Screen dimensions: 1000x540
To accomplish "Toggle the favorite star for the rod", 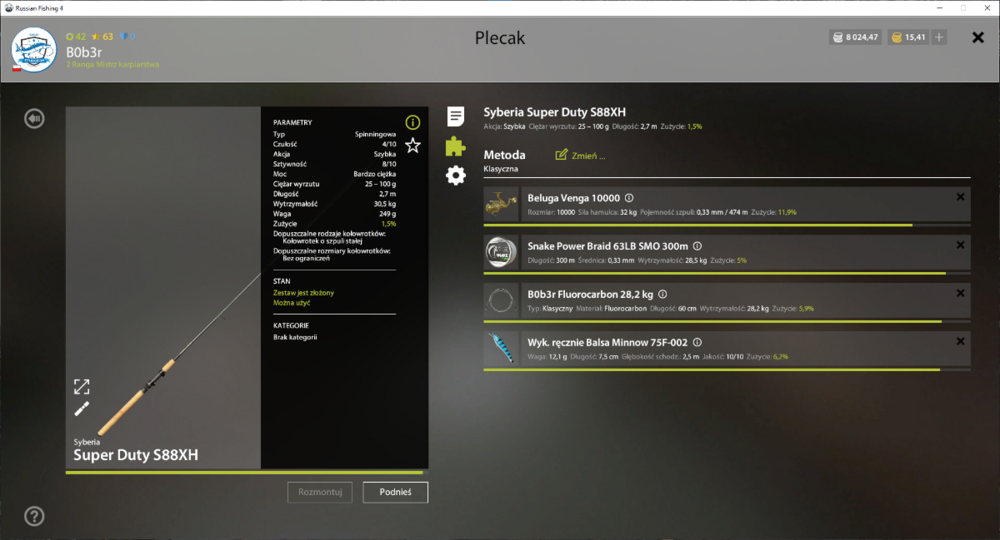I will point(413,145).
